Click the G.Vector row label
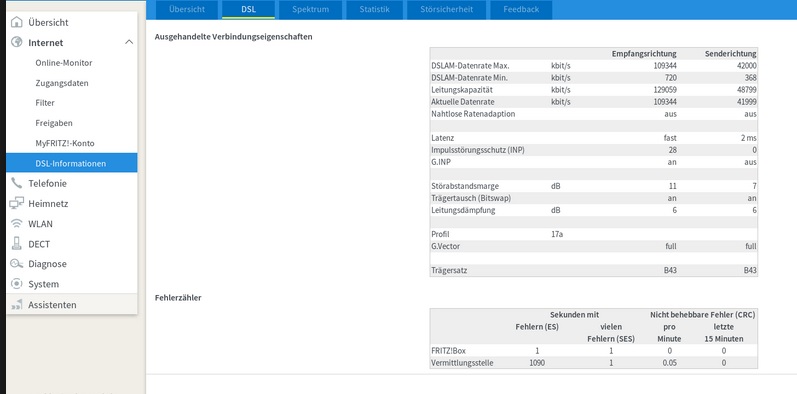This screenshot has width=797, height=394. pos(446,246)
